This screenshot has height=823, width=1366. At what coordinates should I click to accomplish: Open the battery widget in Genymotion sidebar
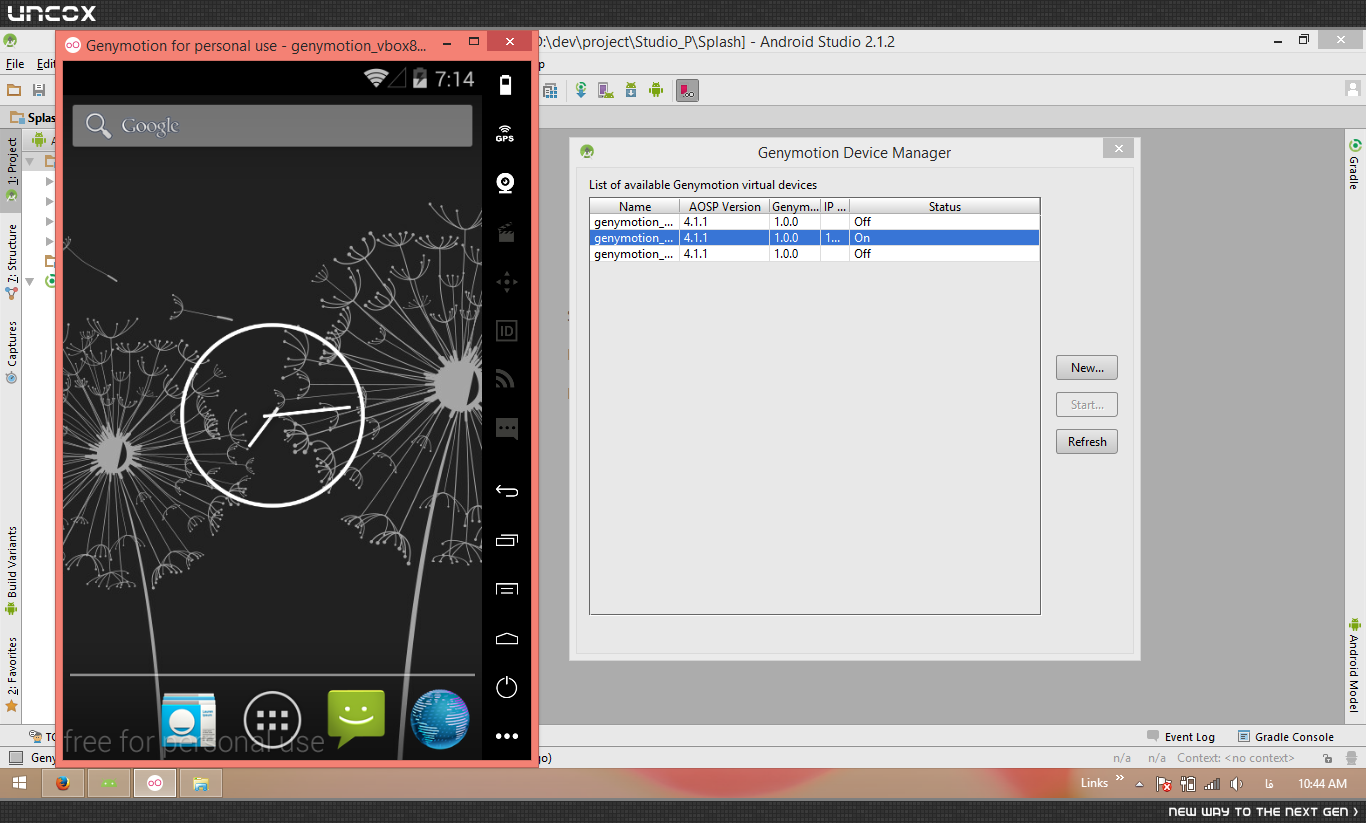(506, 84)
